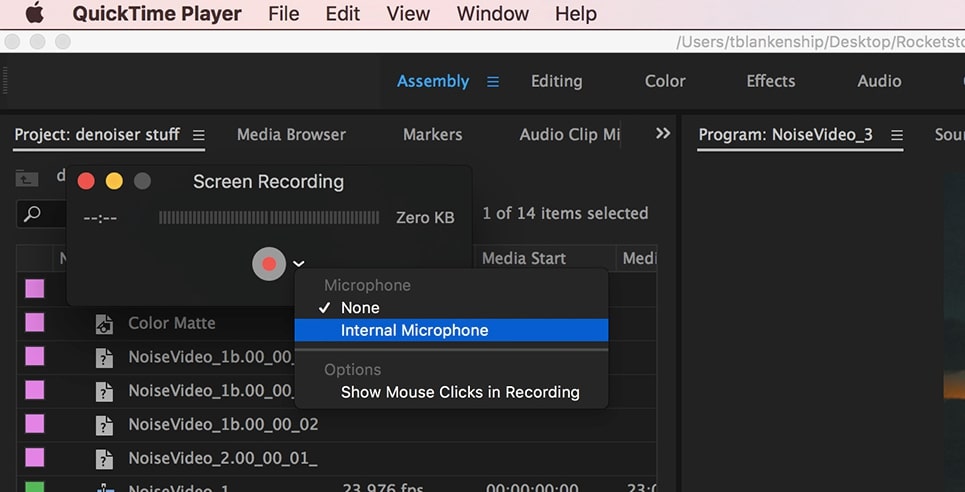Screen dimensions: 965x492
Task: Switch to the Audio workspace
Action: pyautogui.click(x=879, y=81)
